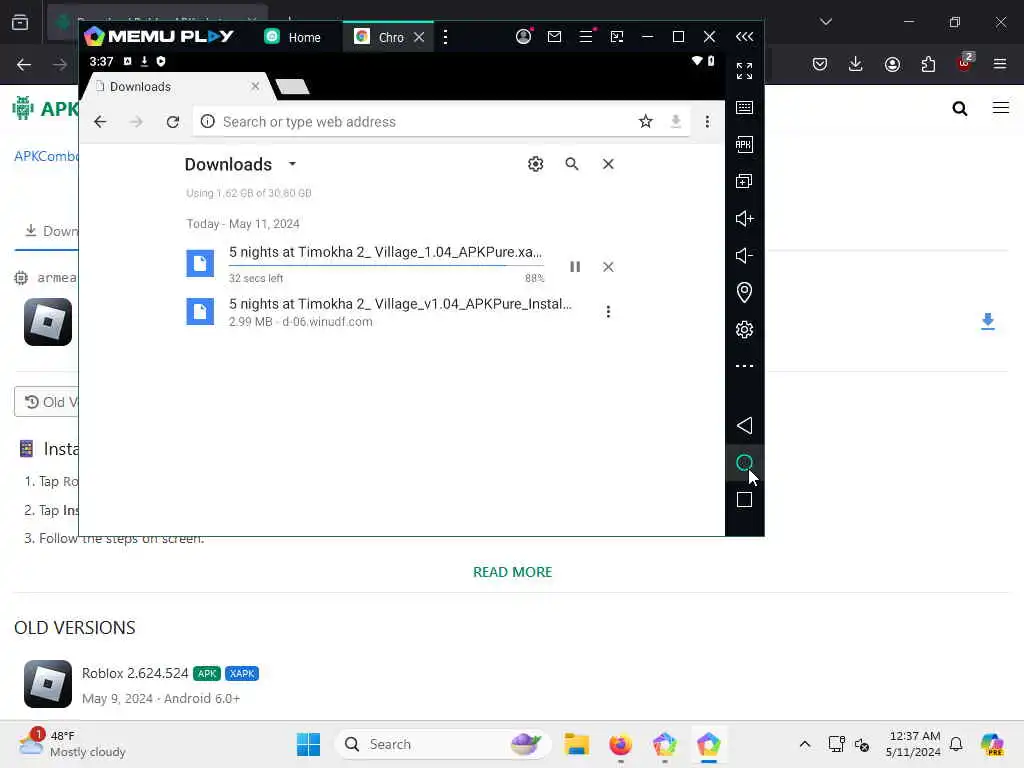The image size is (1024, 768).
Task: Open Firefox application menu
Action: pos(1000,64)
